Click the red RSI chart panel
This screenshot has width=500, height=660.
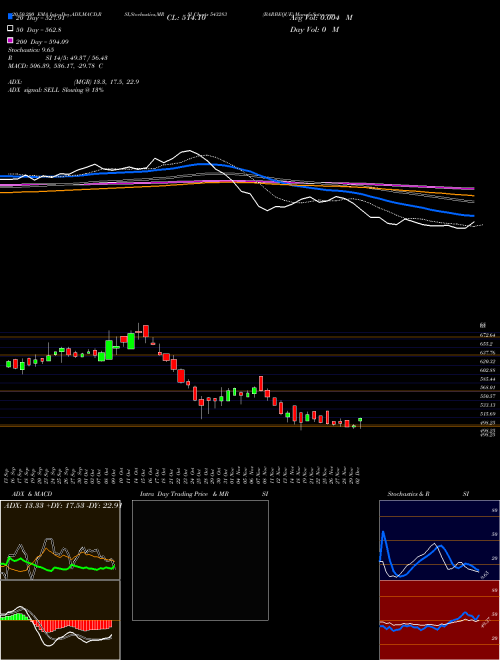439,620
